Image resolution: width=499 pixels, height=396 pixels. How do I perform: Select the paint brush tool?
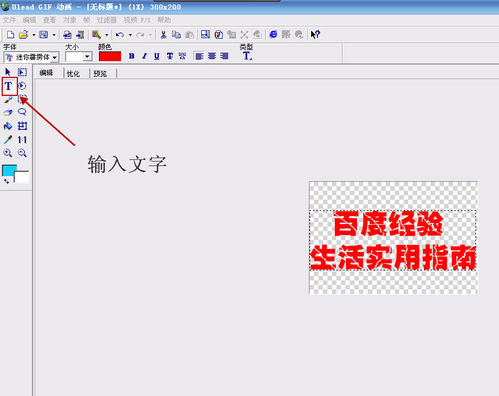pos(8,99)
